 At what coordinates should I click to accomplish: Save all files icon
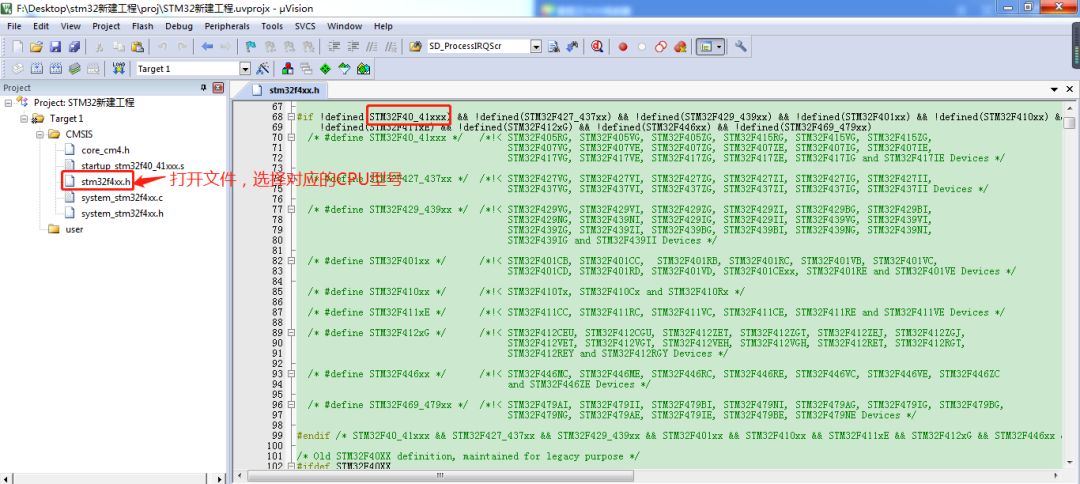74,47
